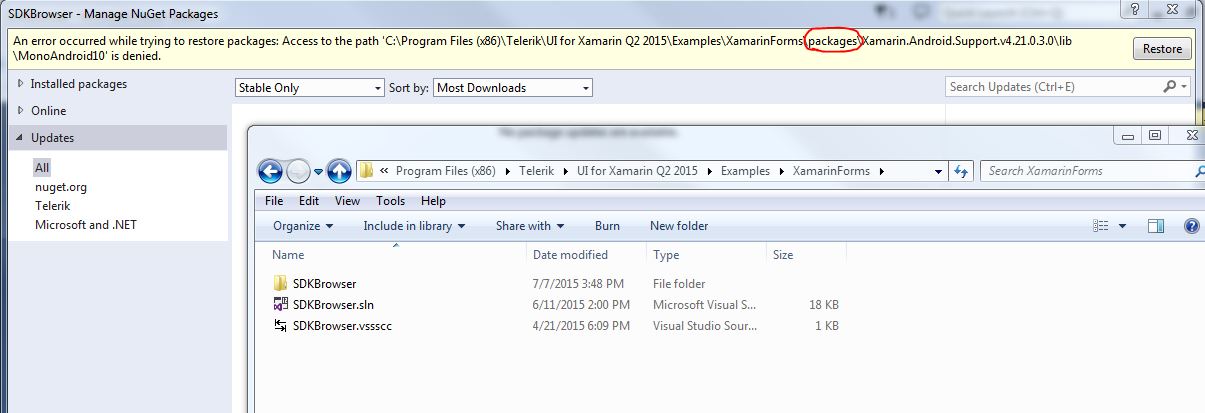The height and width of the screenshot is (413, 1205).
Task: Minimize the Explorer window
Action: pos(1130,136)
